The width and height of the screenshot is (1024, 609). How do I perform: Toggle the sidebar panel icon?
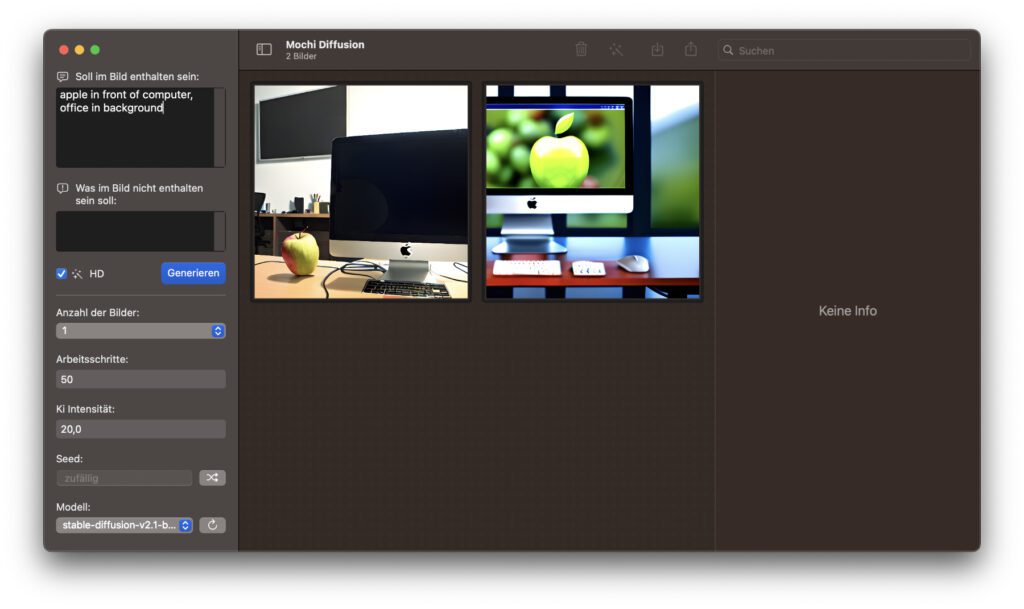(x=264, y=49)
